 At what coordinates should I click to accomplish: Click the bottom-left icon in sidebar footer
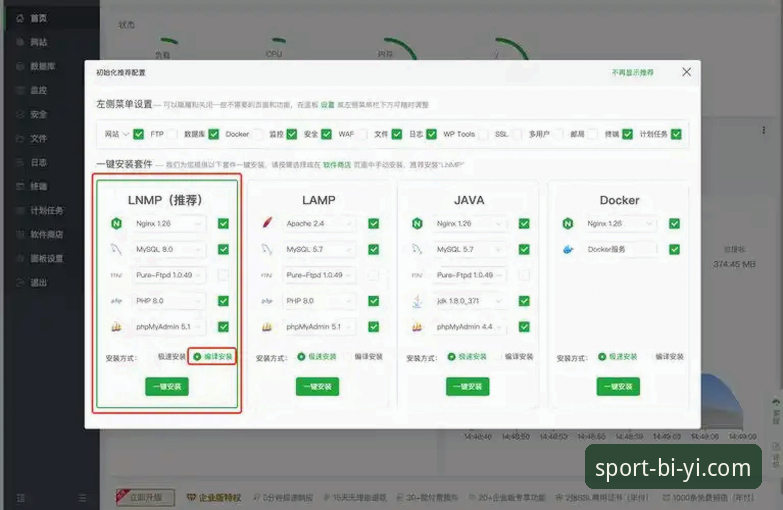pyautogui.click(x=20, y=498)
